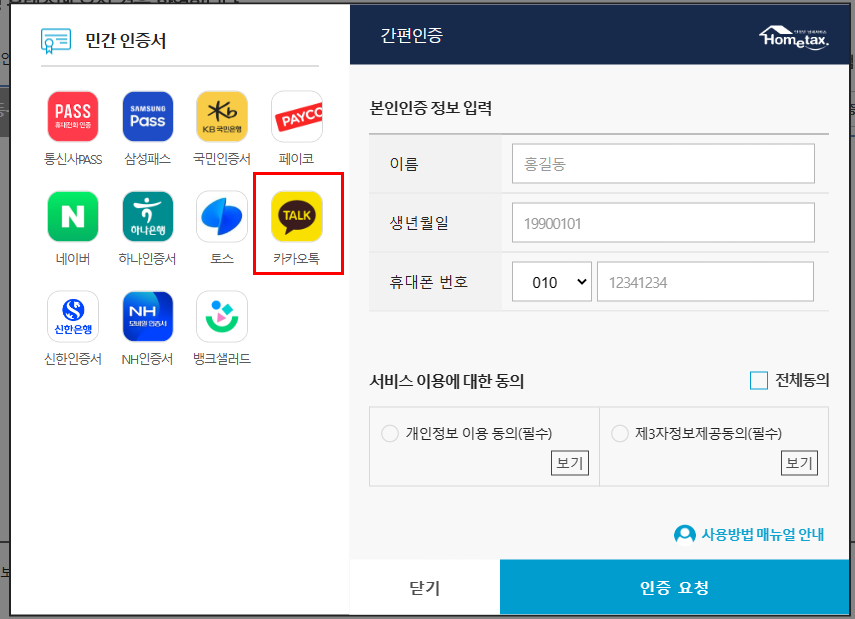855x619 pixels.
Task: Pick the 신한인증서 Shinhan Bank icon
Action: tap(73, 316)
